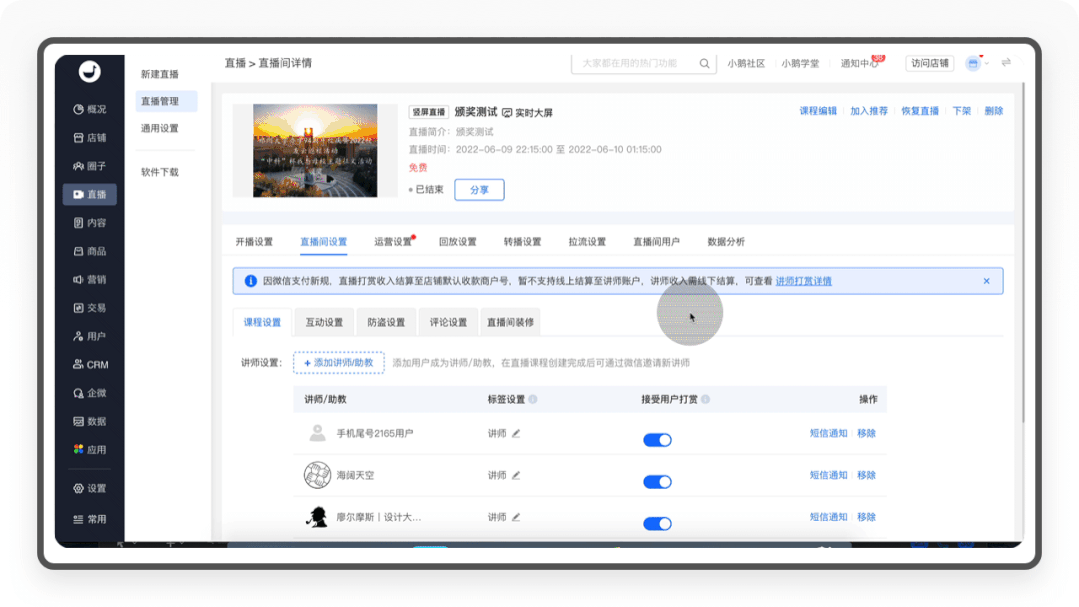
Task: Click the 分享 button
Action: (x=479, y=190)
